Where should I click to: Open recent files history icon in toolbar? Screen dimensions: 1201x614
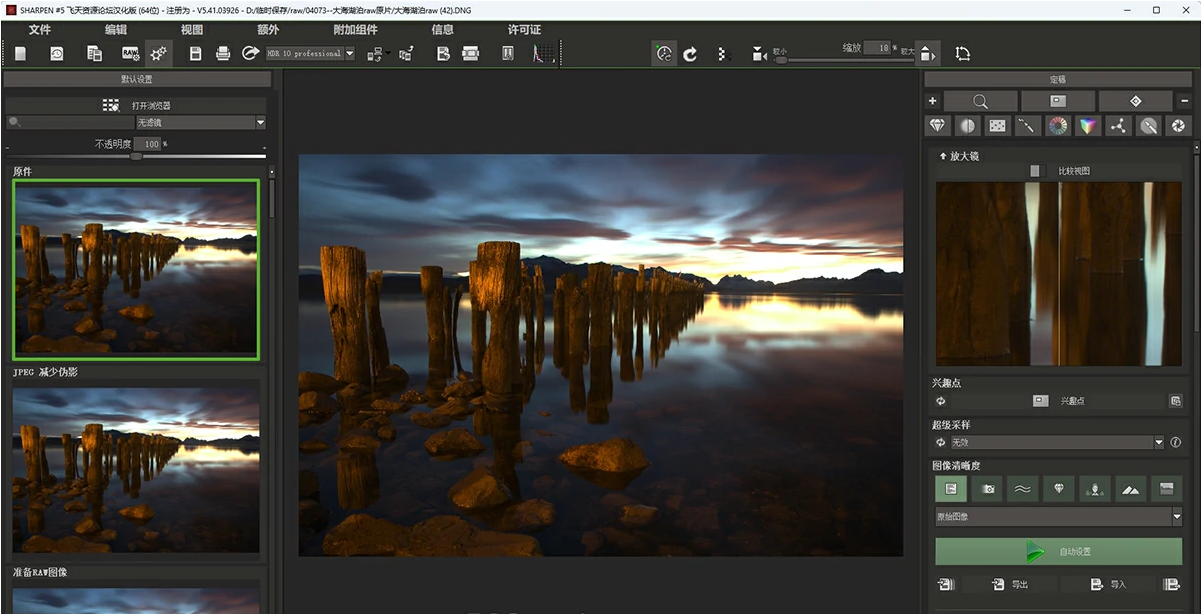pos(57,53)
